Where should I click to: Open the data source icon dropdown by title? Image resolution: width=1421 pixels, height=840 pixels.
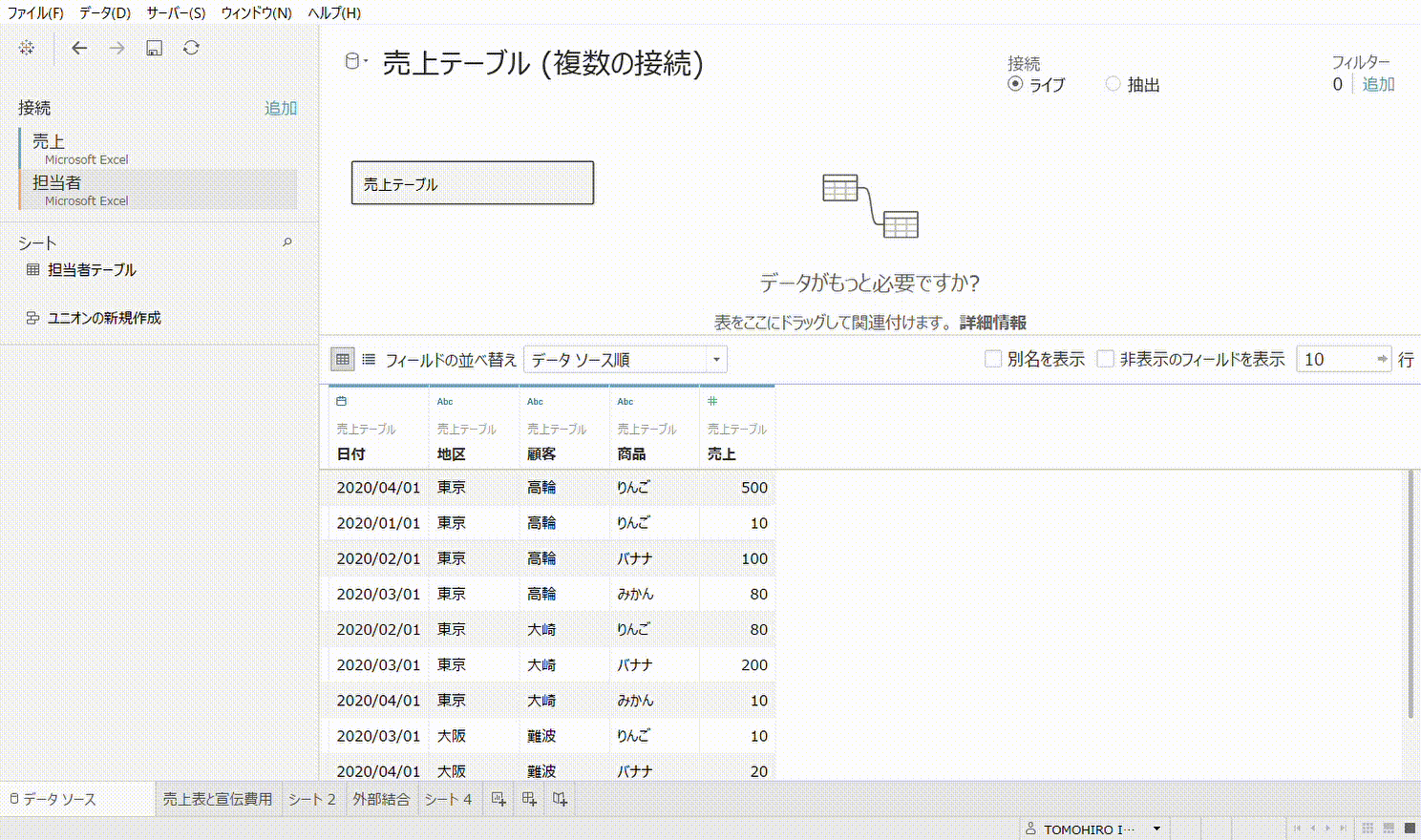point(355,62)
